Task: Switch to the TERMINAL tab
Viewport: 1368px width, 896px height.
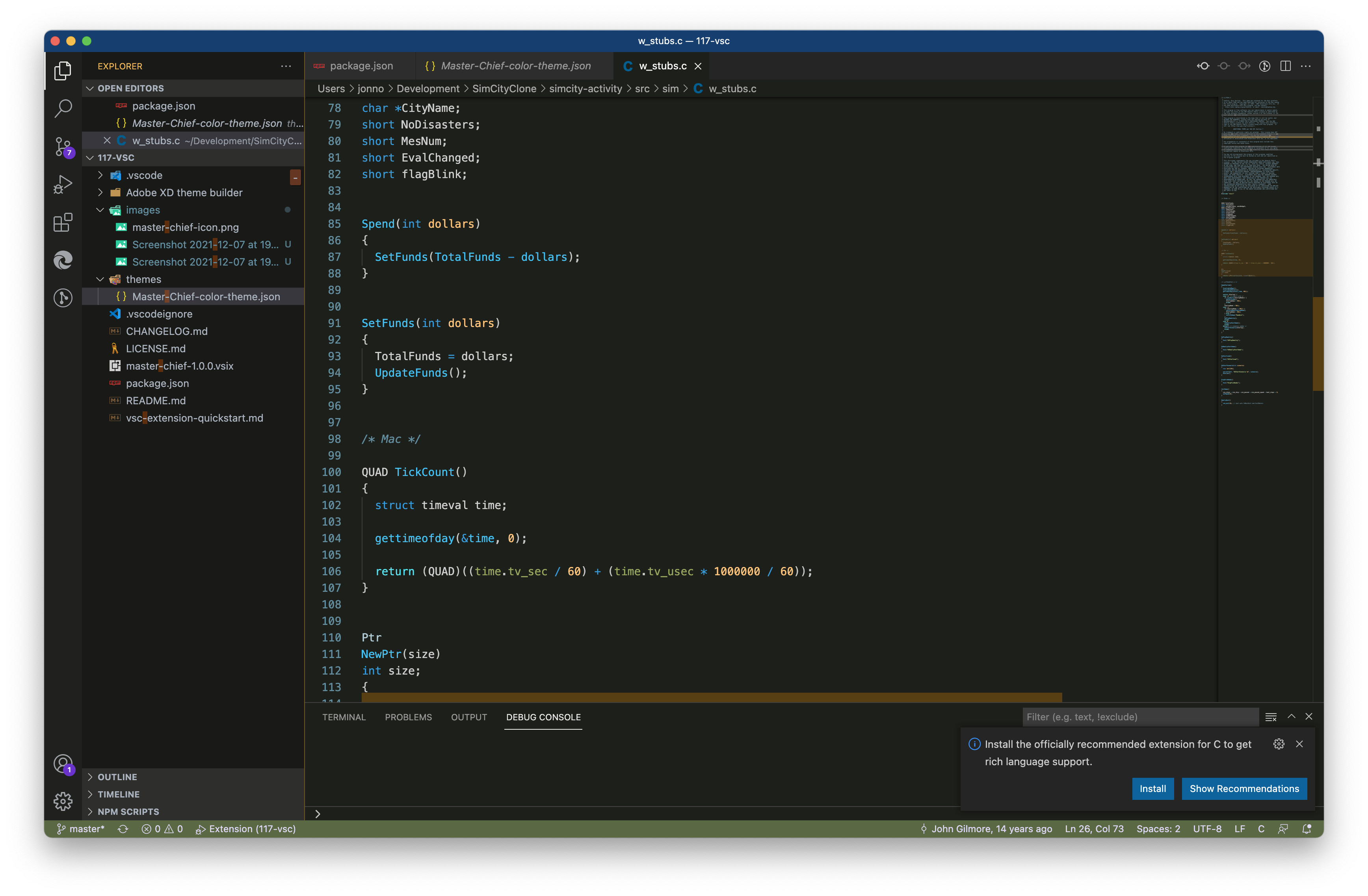Action: tap(343, 717)
